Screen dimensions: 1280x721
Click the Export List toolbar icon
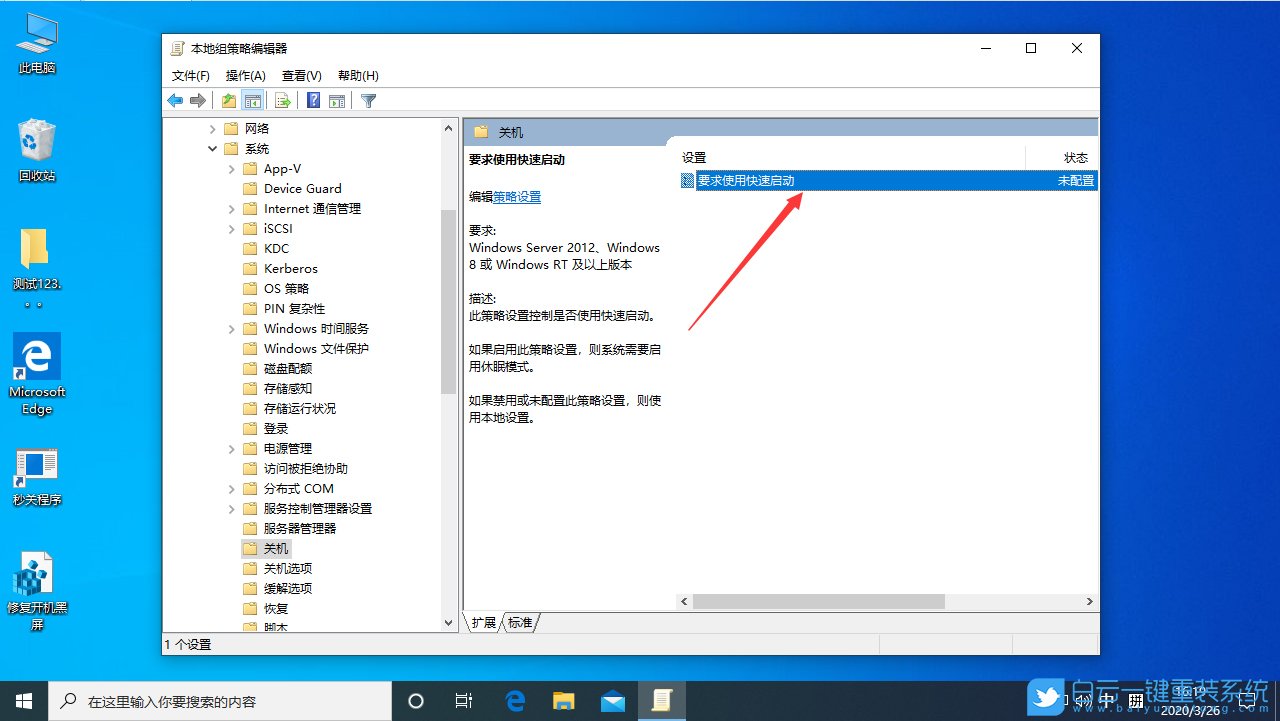(x=283, y=100)
